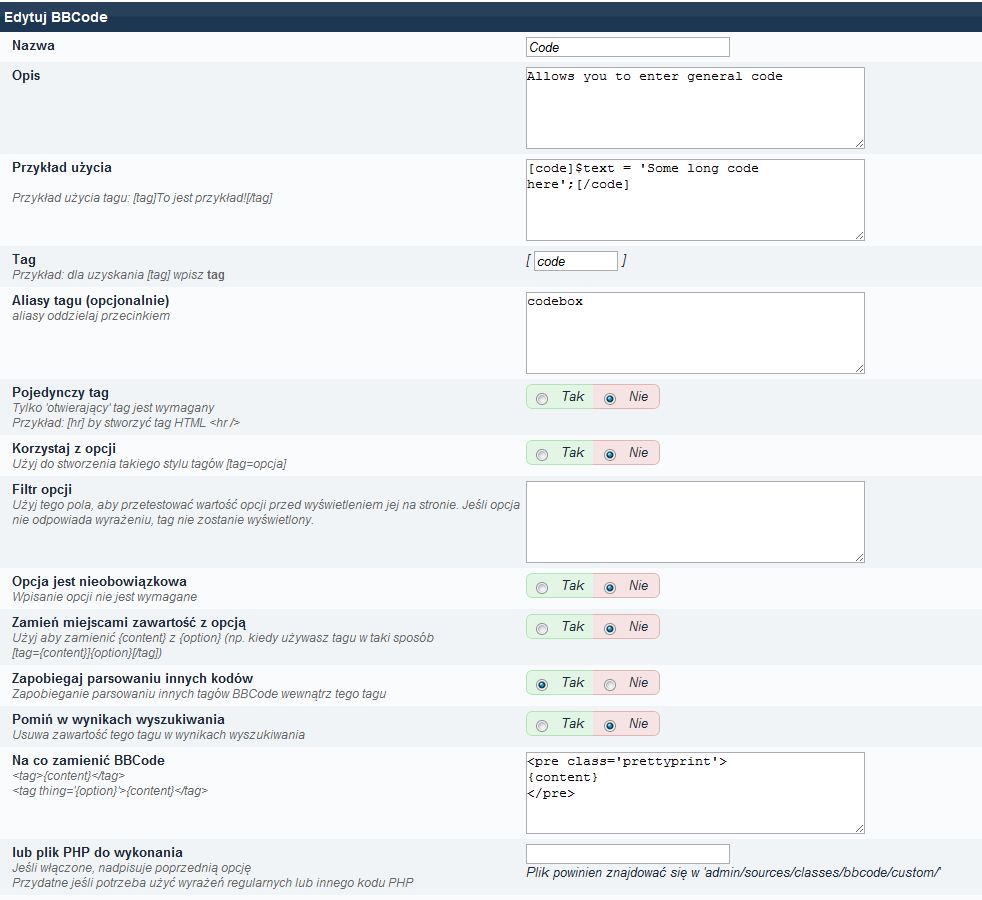Edit the Aliasy tagu textarea with 'codebox'
Image resolution: width=982 pixels, height=900 pixels.
click(694, 333)
